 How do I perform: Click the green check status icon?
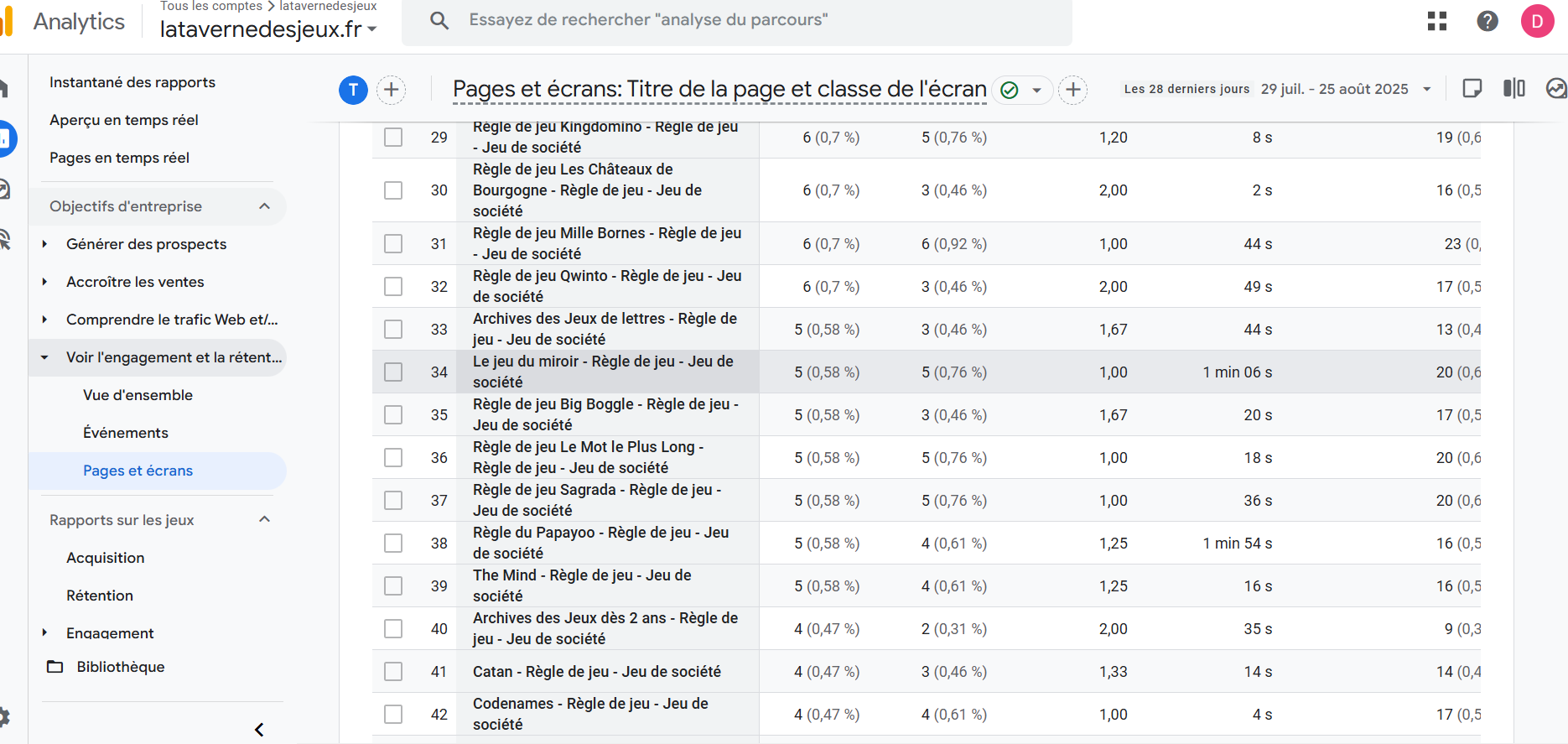click(x=1010, y=90)
